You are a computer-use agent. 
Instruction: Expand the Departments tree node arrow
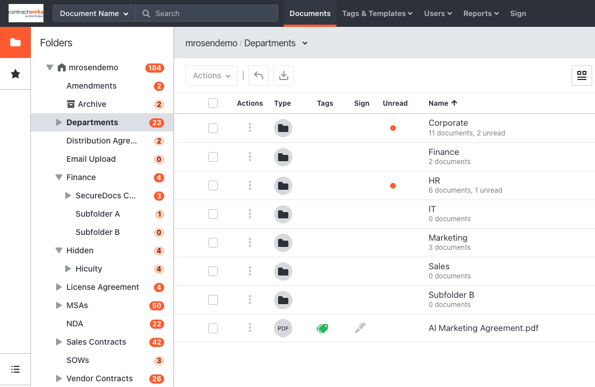pos(58,122)
